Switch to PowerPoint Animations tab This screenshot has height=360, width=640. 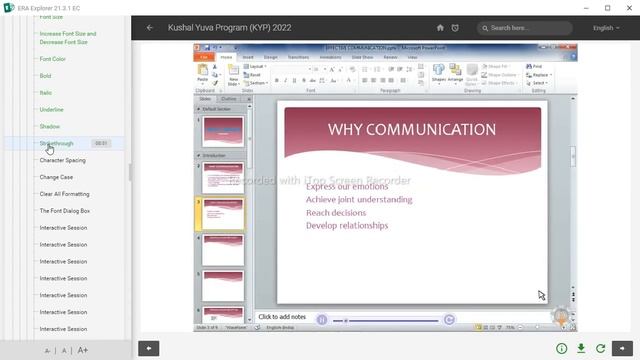tap(330, 57)
